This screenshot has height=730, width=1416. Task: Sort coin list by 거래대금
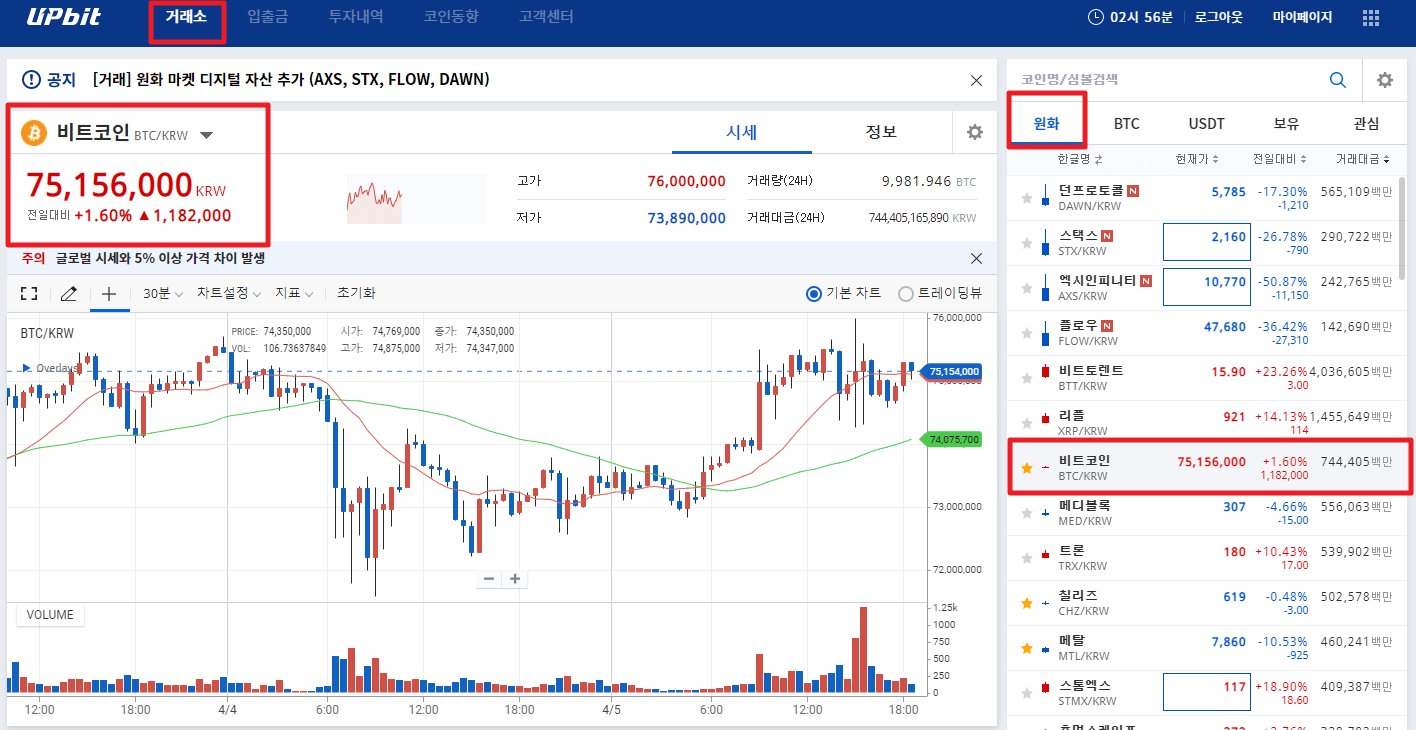(x=1363, y=159)
